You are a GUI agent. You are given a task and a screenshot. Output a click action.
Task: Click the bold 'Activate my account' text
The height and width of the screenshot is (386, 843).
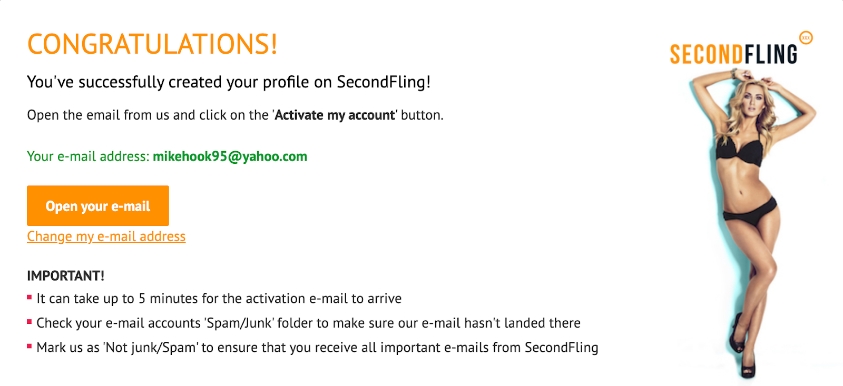[x=335, y=116]
